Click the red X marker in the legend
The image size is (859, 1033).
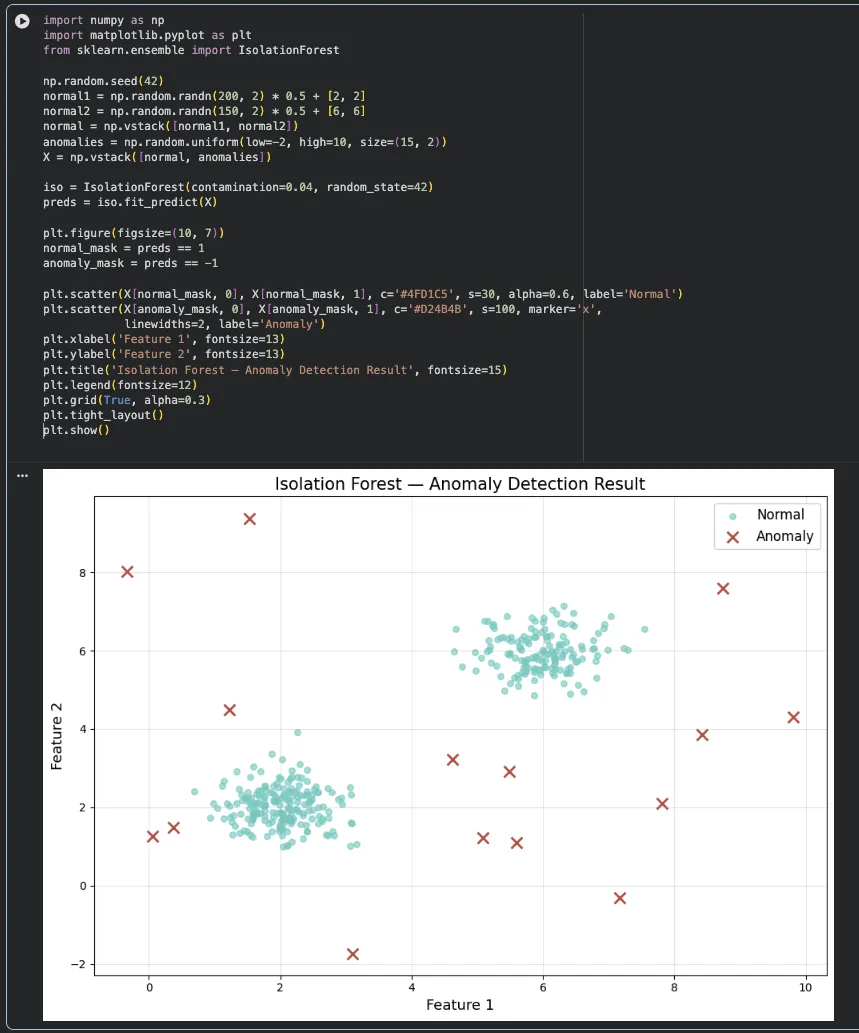[x=733, y=537]
